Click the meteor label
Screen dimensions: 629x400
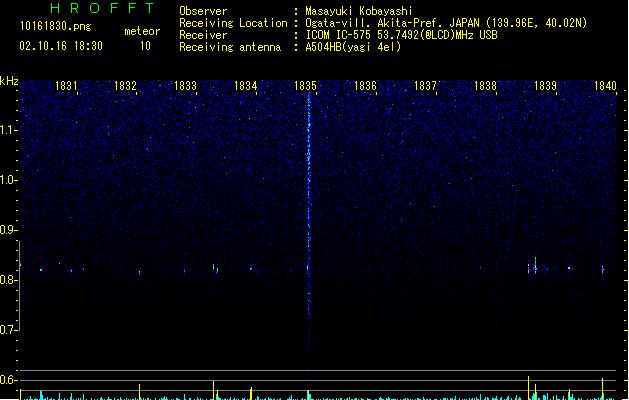coord(142,31)
